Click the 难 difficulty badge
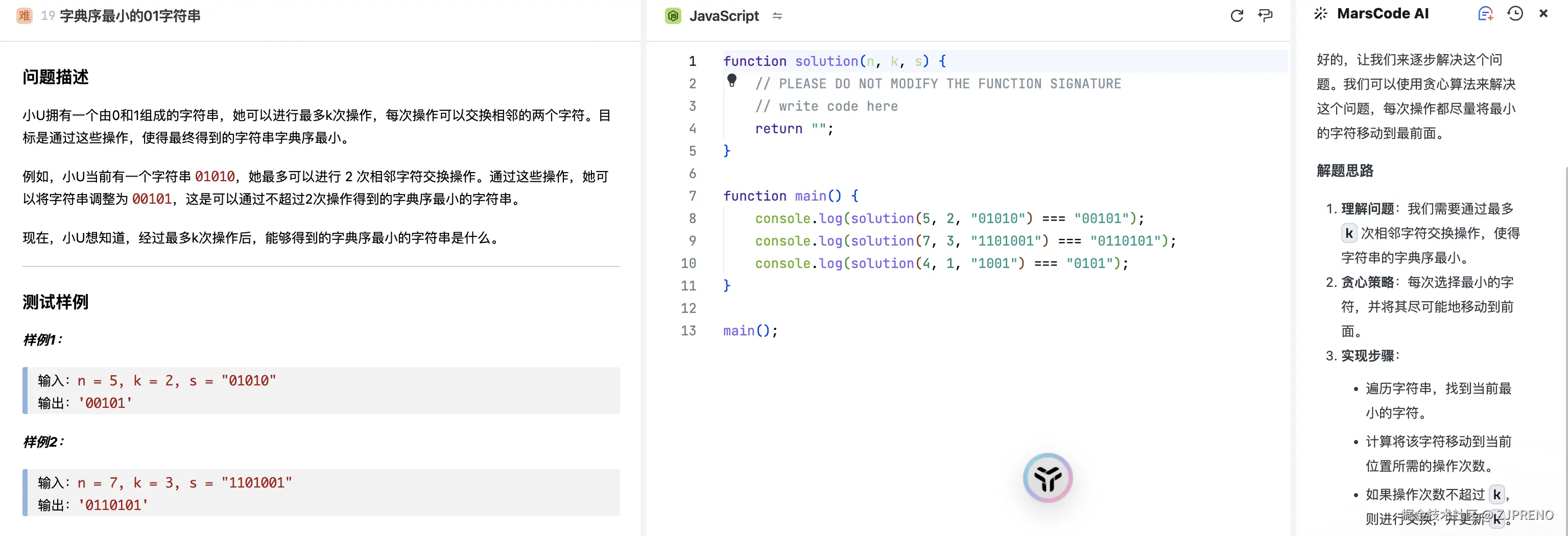The image size is (1568, 536). [25, 16]
